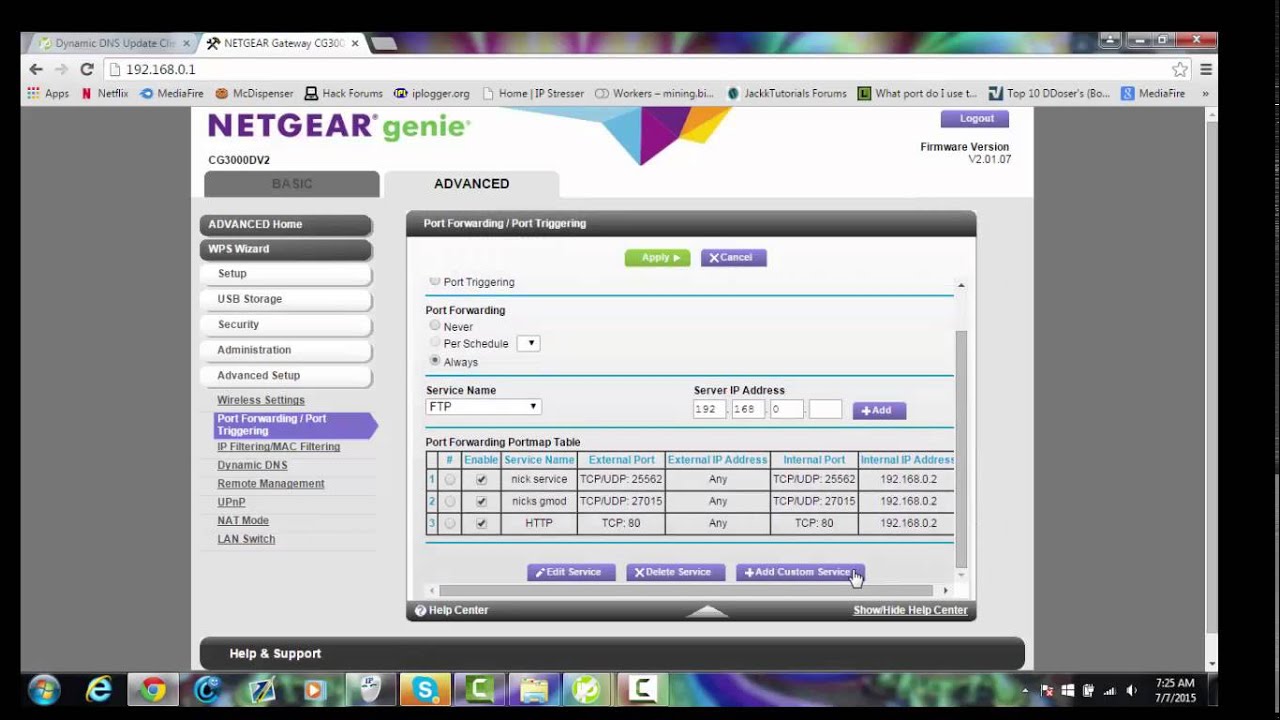Log out using the Logout button
This screenshot has height=720, width=1280.
[975, 118]
